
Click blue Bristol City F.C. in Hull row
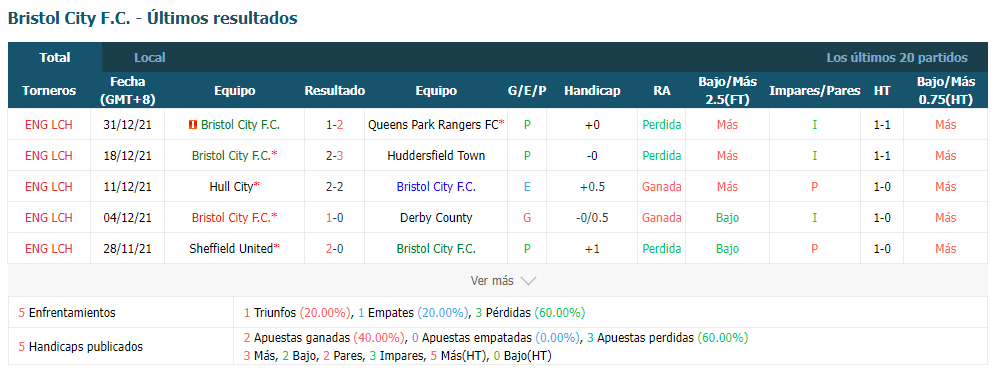click(436, 187)
